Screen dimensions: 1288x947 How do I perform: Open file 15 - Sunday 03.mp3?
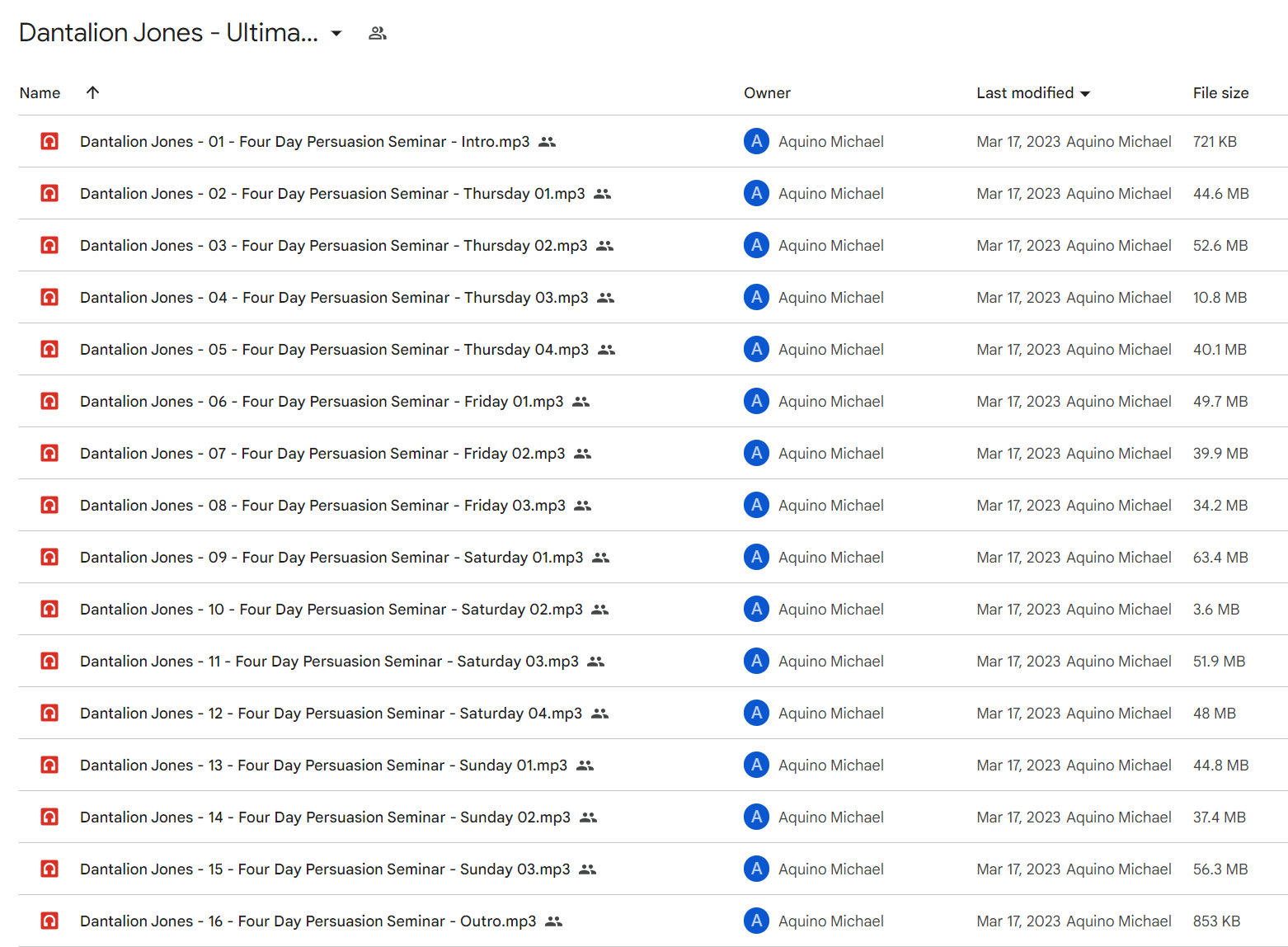325,869
